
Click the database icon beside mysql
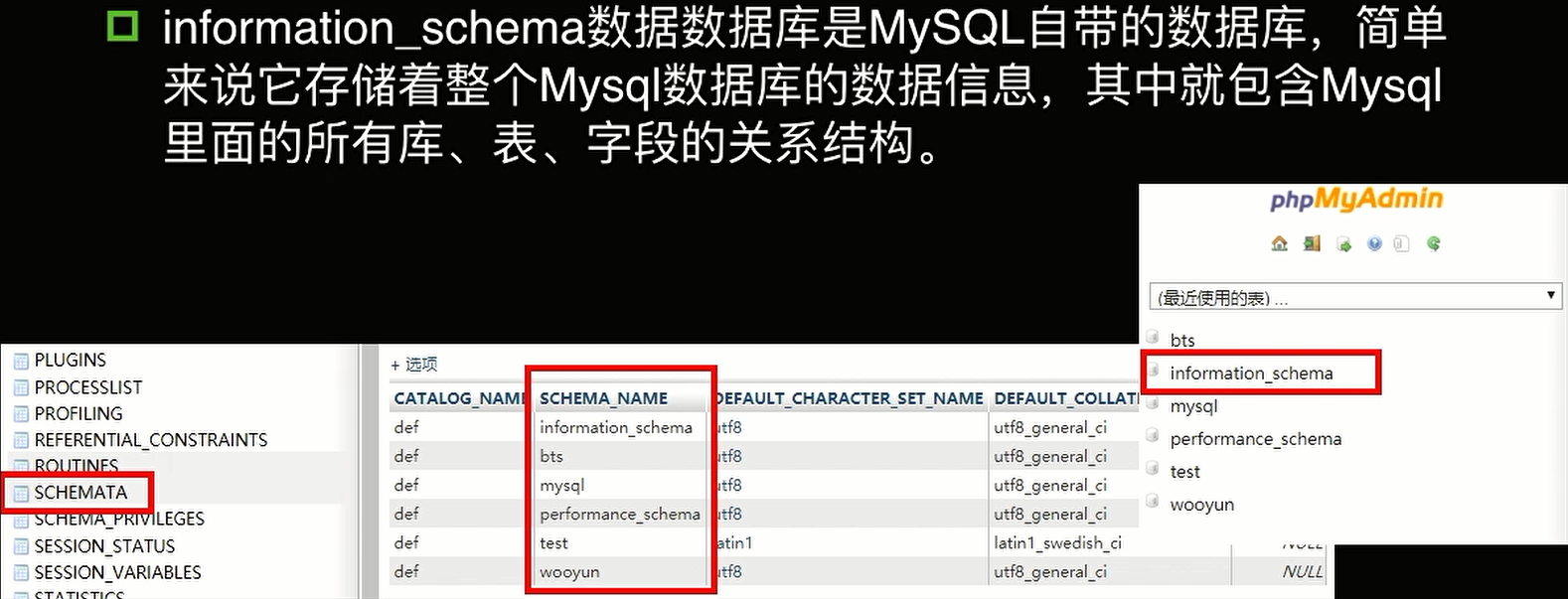pyautogui.click(x=1153, y=403)
